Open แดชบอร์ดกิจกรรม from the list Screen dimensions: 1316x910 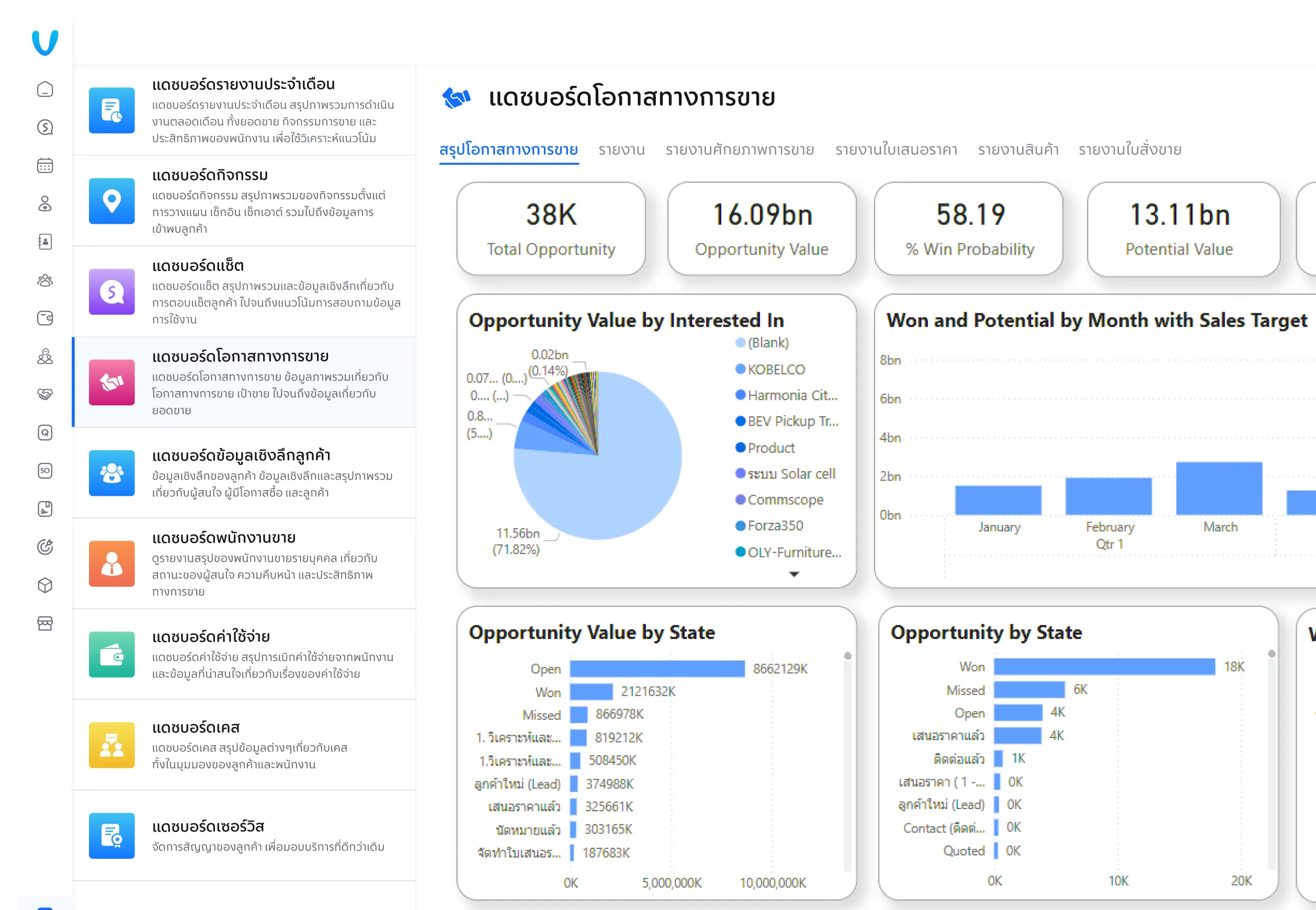244,201
